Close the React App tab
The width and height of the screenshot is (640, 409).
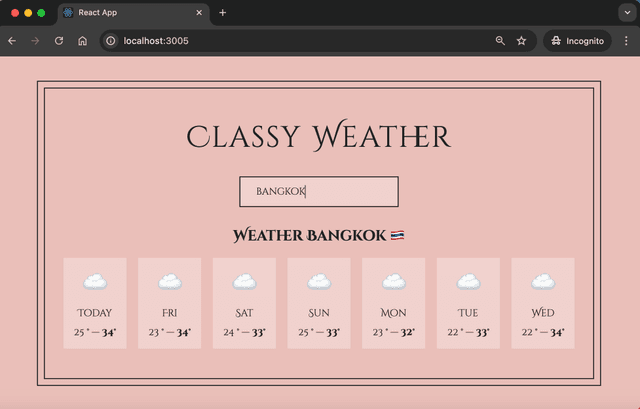(x=199, y=13)
